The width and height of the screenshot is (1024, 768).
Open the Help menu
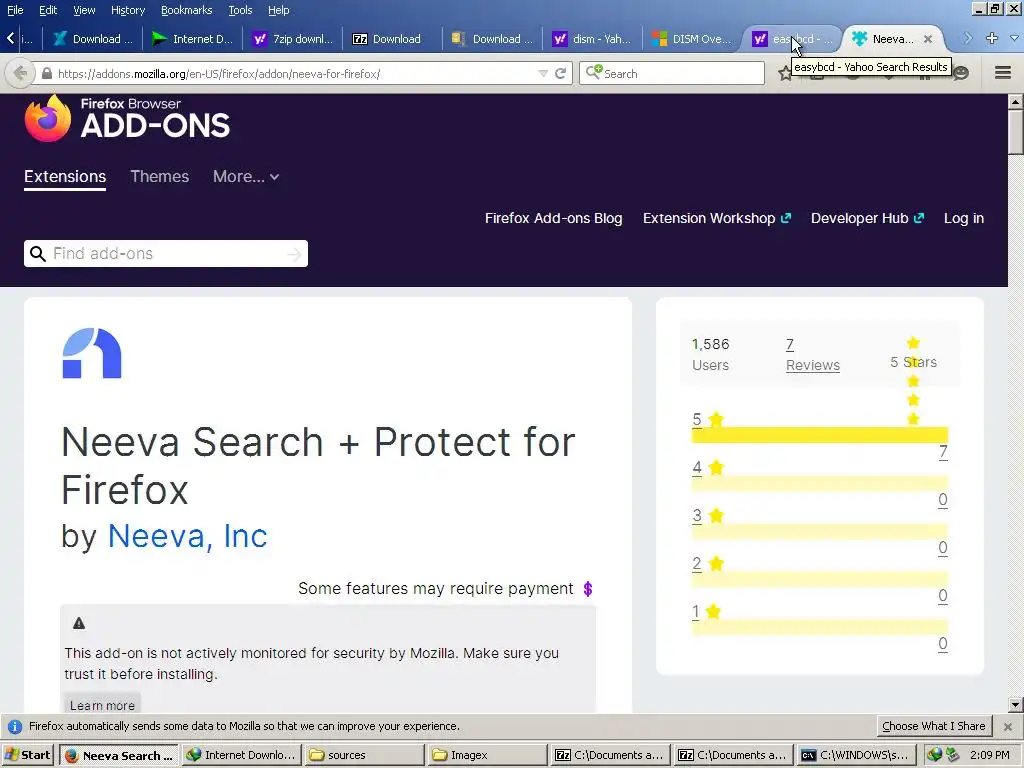coord(278,10)
